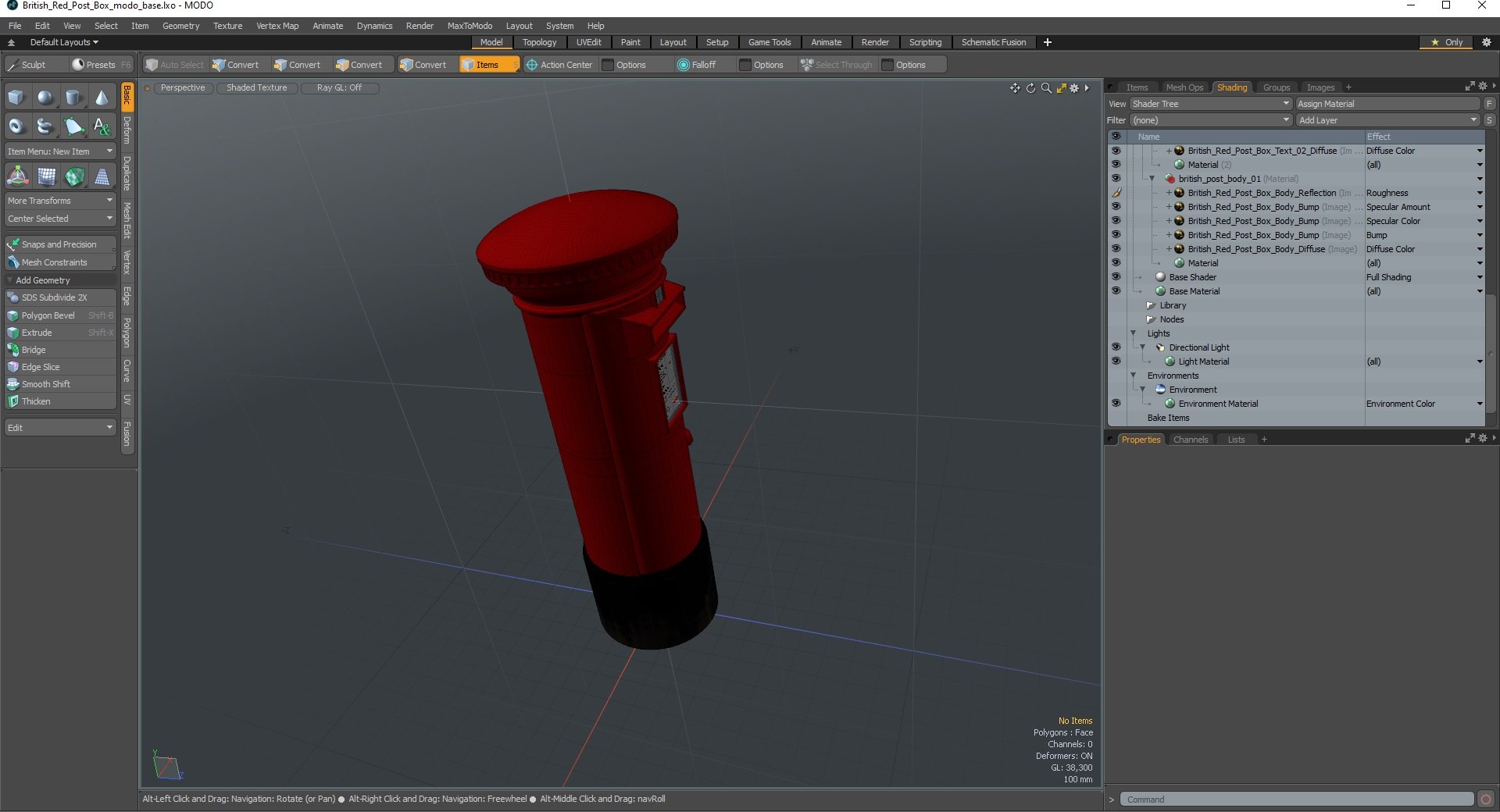Click the record button beside Command field
The width and height of the screenshot is (1500, 812).
pyautogui.click(x=1486, y=800)
